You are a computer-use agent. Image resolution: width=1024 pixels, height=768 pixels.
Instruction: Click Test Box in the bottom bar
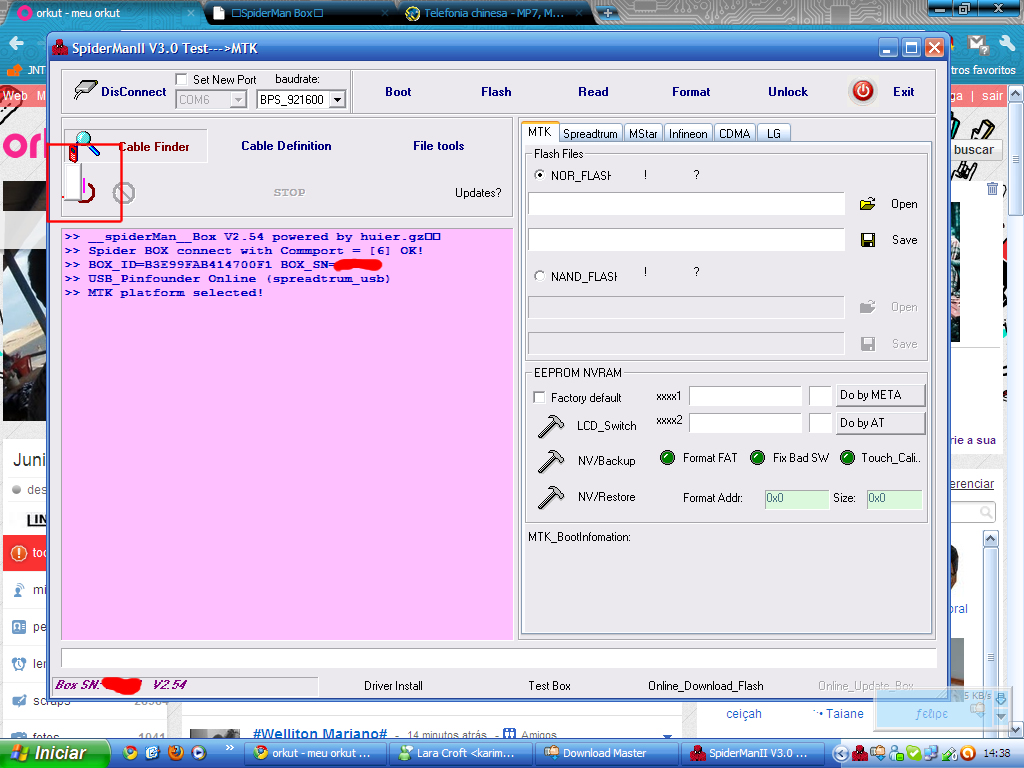coord(549,686)
